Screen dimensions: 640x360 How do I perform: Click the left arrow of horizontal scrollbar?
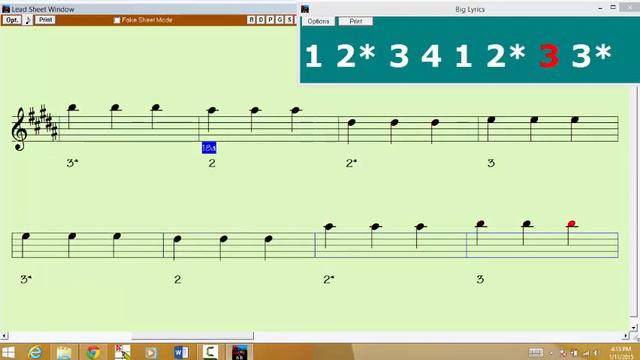point(4,336)
